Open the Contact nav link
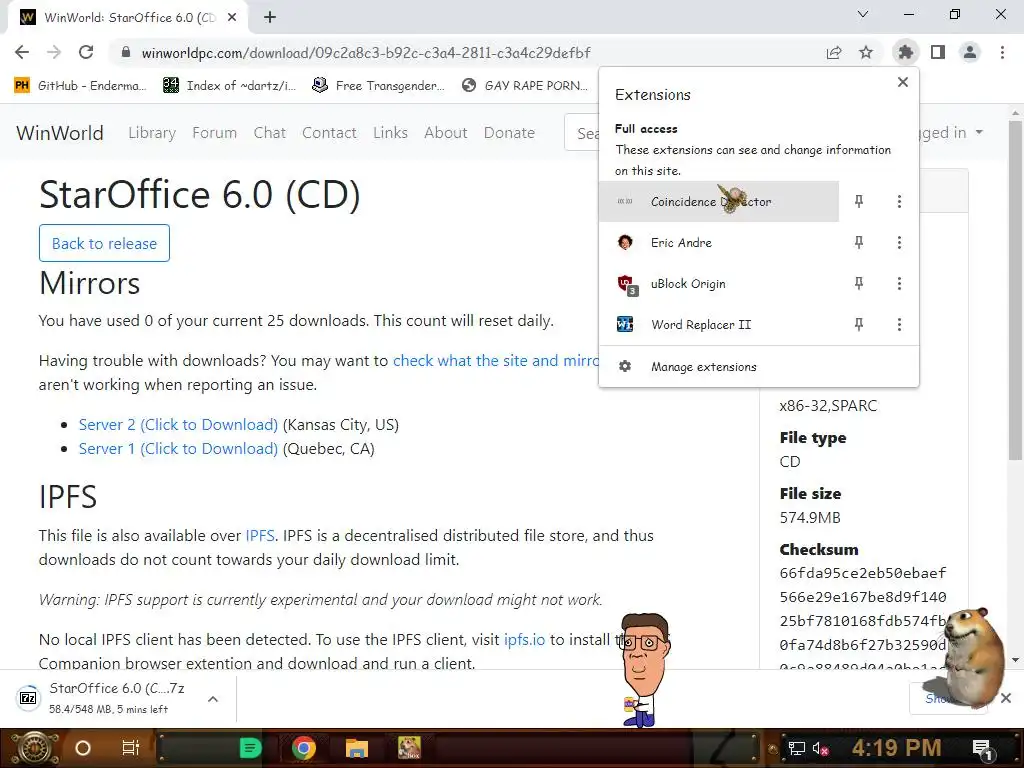Image resolution: width=1024 pixels, height=768 pixels. click(329, 133)
